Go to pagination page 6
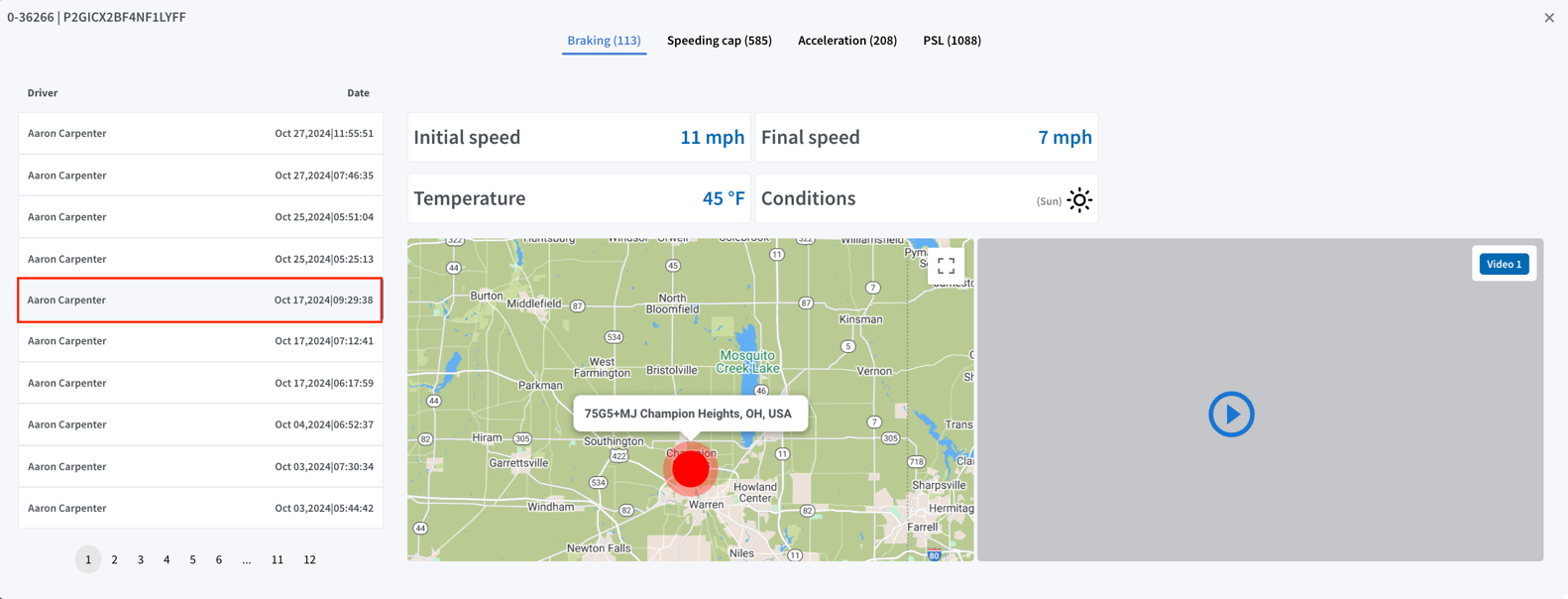Screen dimensions: 1568x599 tap(219, 559)
